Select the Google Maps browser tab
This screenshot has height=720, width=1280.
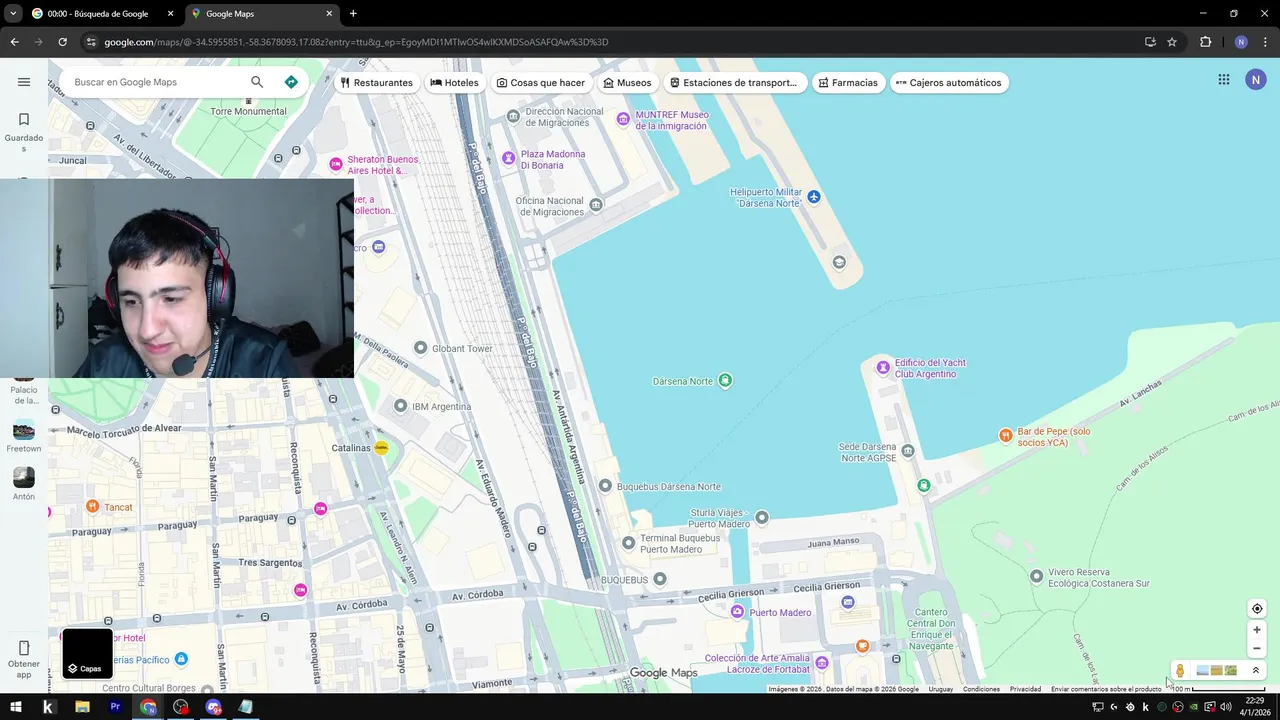pos(262,14)
